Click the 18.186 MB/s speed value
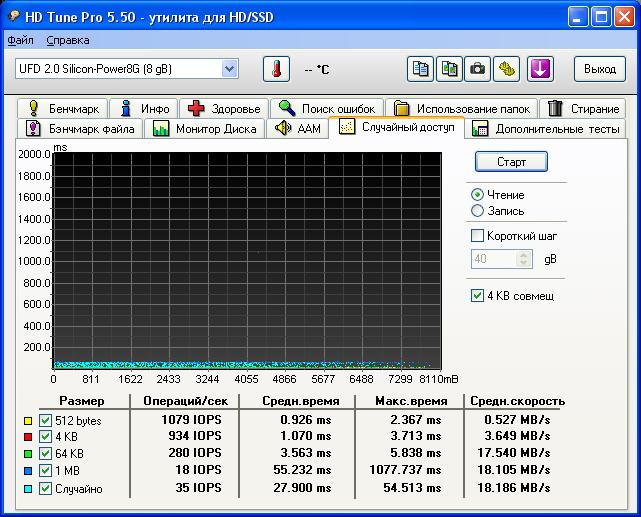The width and height of the screenshot is (641, 517). tap(513, 488)
